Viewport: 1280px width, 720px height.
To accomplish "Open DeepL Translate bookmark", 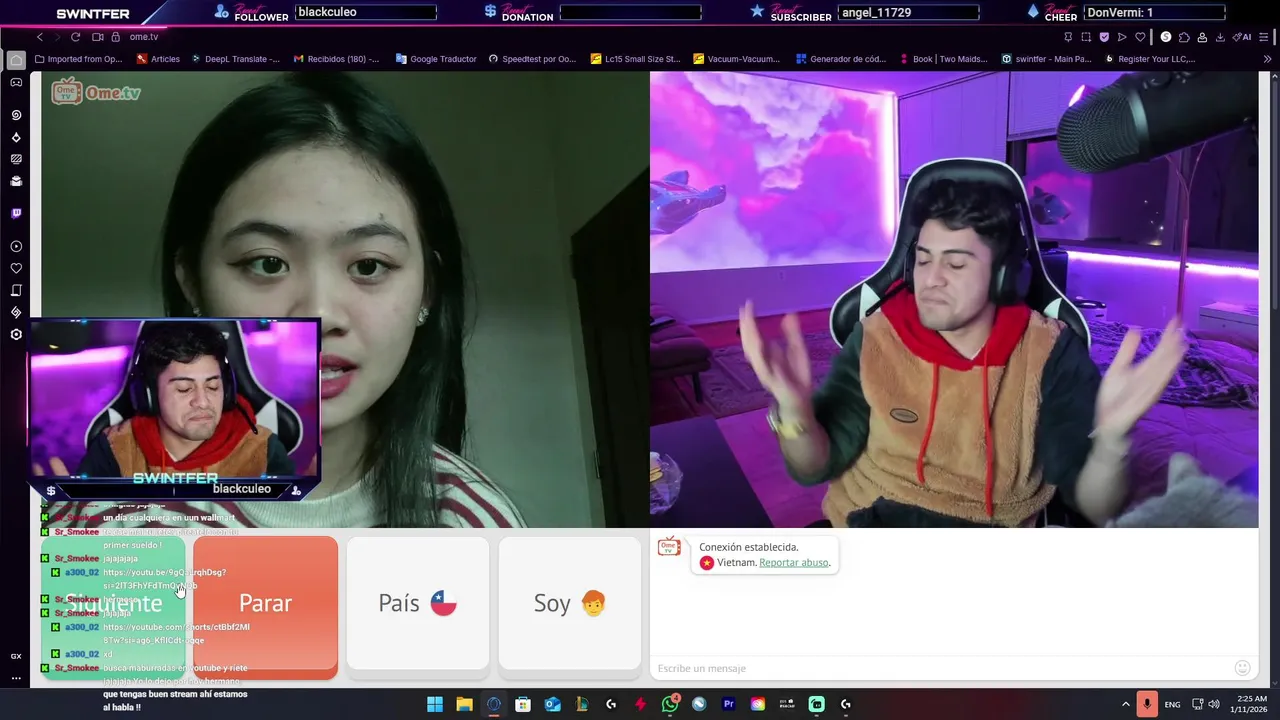I will pos(235,59).
